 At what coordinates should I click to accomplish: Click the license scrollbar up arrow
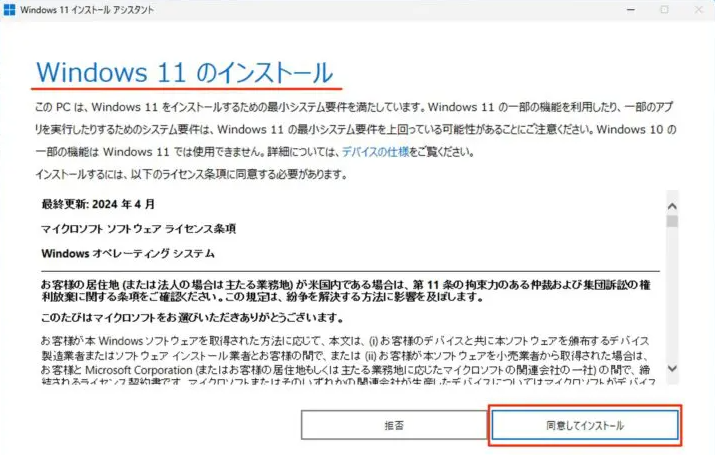click(672, 206)
